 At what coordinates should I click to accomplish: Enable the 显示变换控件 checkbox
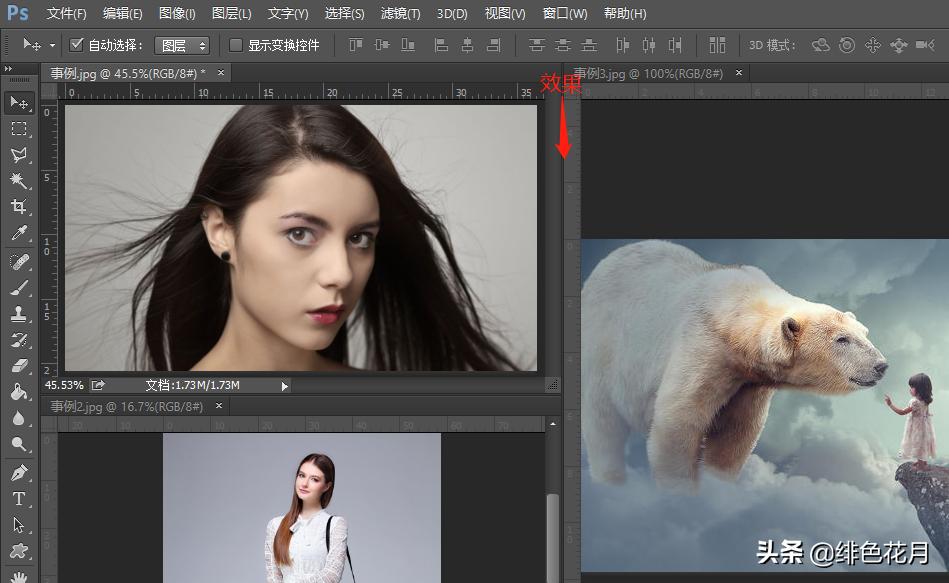coord(236,45)
